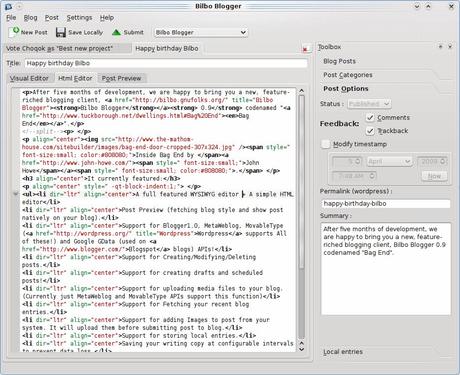Open the April month dropdown
Viewport: 460px width, 375px height.
390,161
